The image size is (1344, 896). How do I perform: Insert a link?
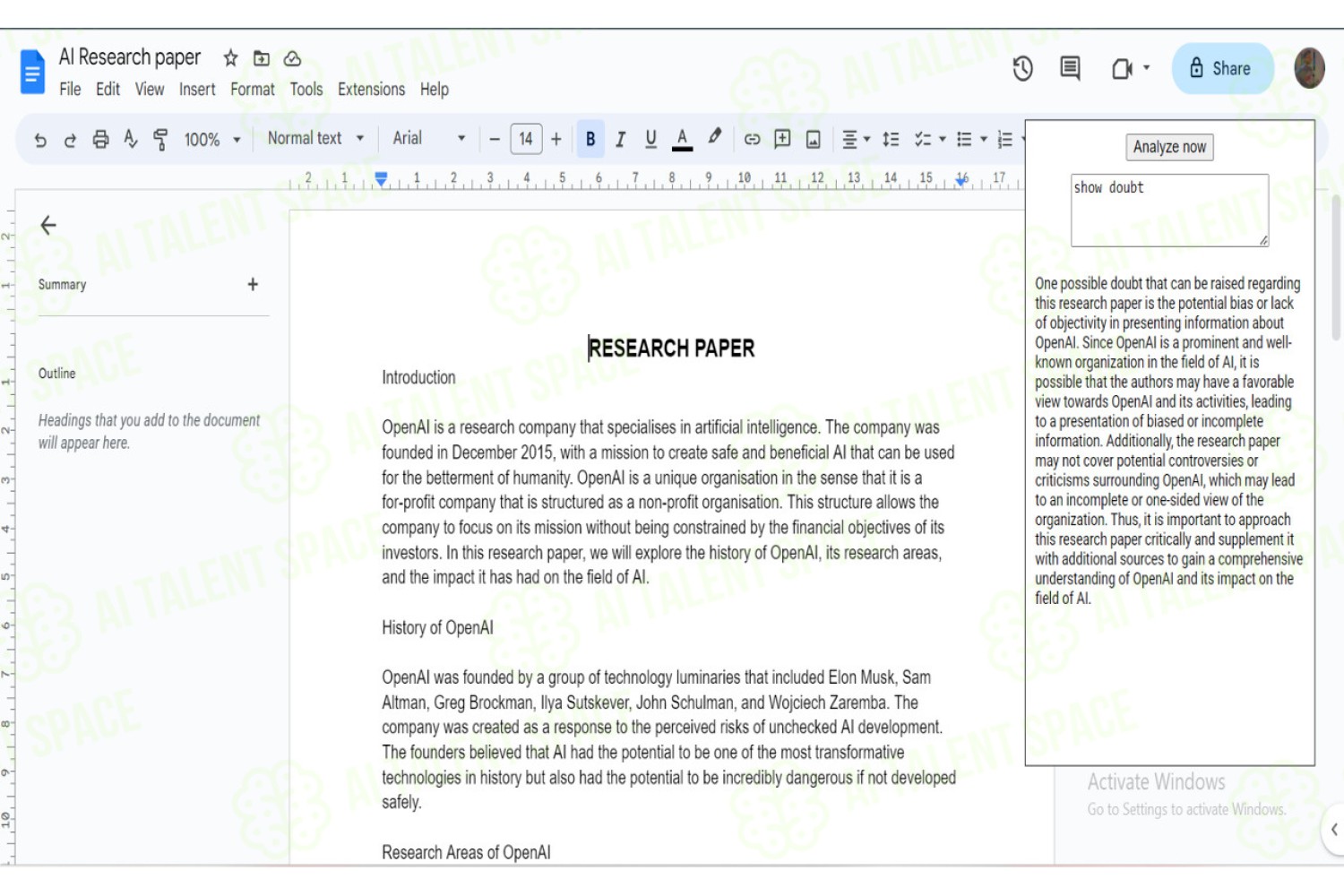point(752,139)
